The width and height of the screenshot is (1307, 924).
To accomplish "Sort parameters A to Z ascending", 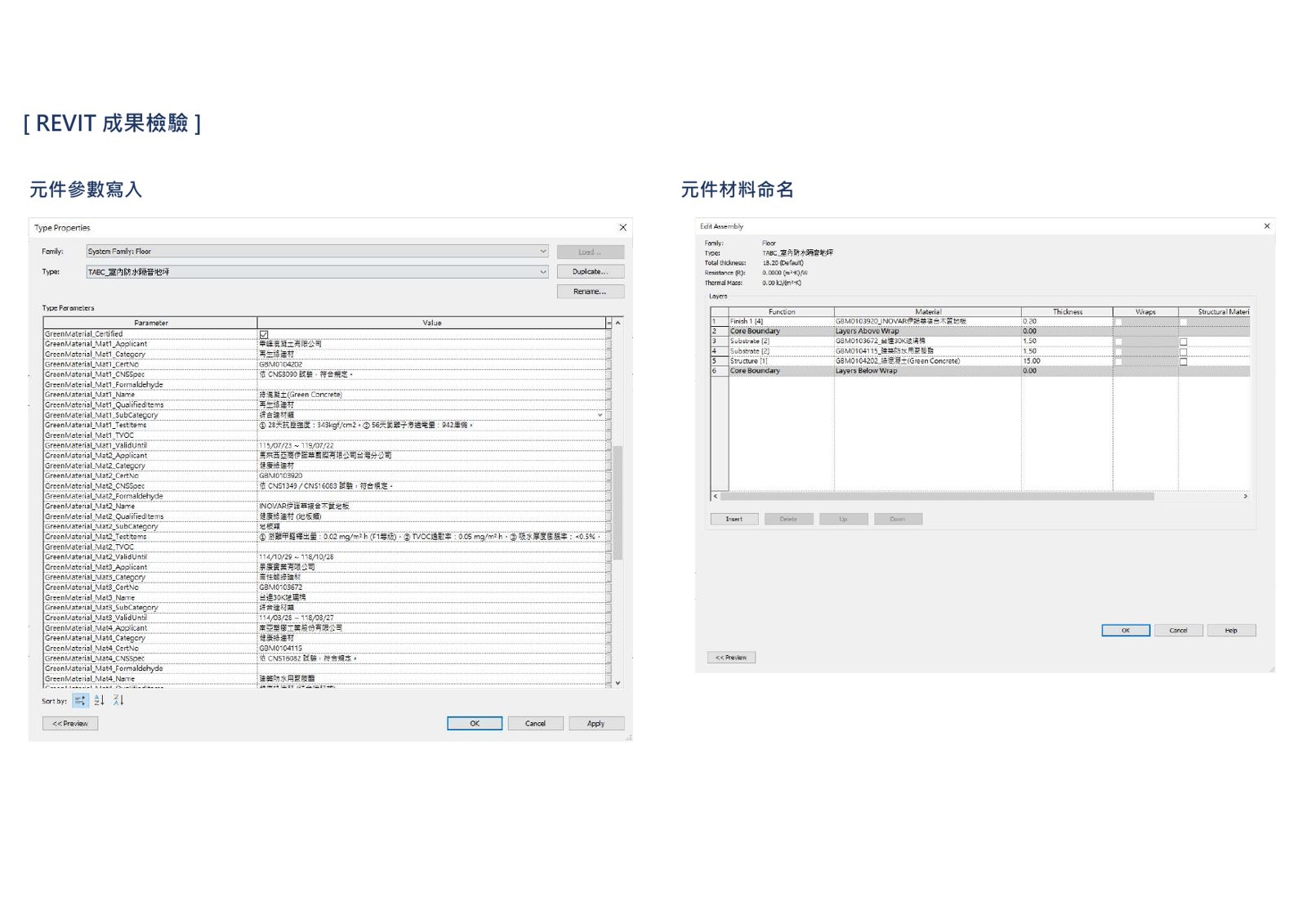I will click(99, 700).
